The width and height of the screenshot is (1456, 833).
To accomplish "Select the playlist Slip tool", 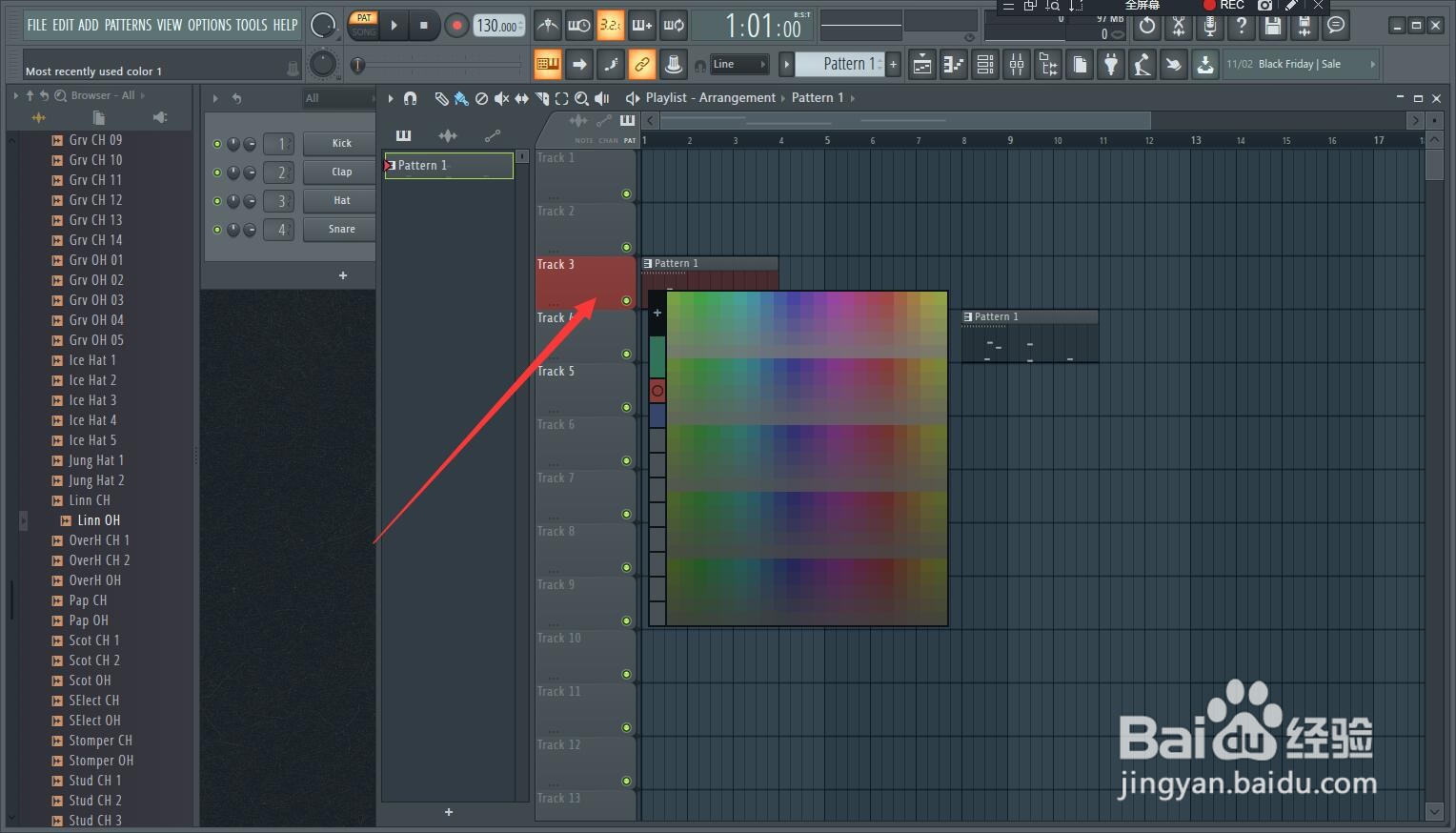I will point(521,98).
